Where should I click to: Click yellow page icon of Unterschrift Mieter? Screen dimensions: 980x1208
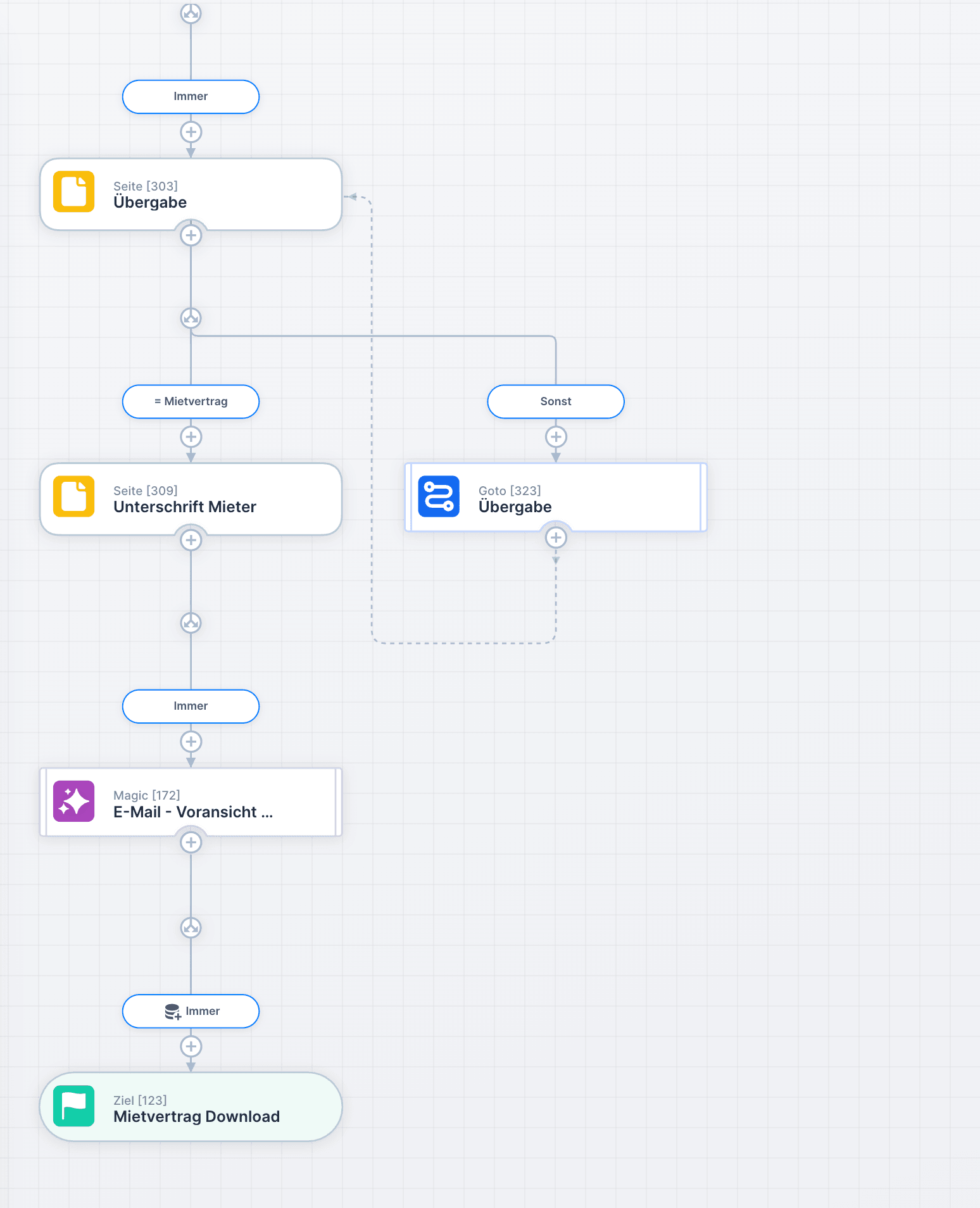click(x=74, y=496)
